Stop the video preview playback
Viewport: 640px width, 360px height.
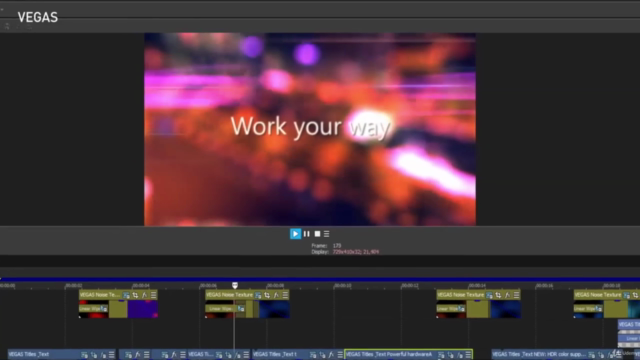click(x=317, y=234)
